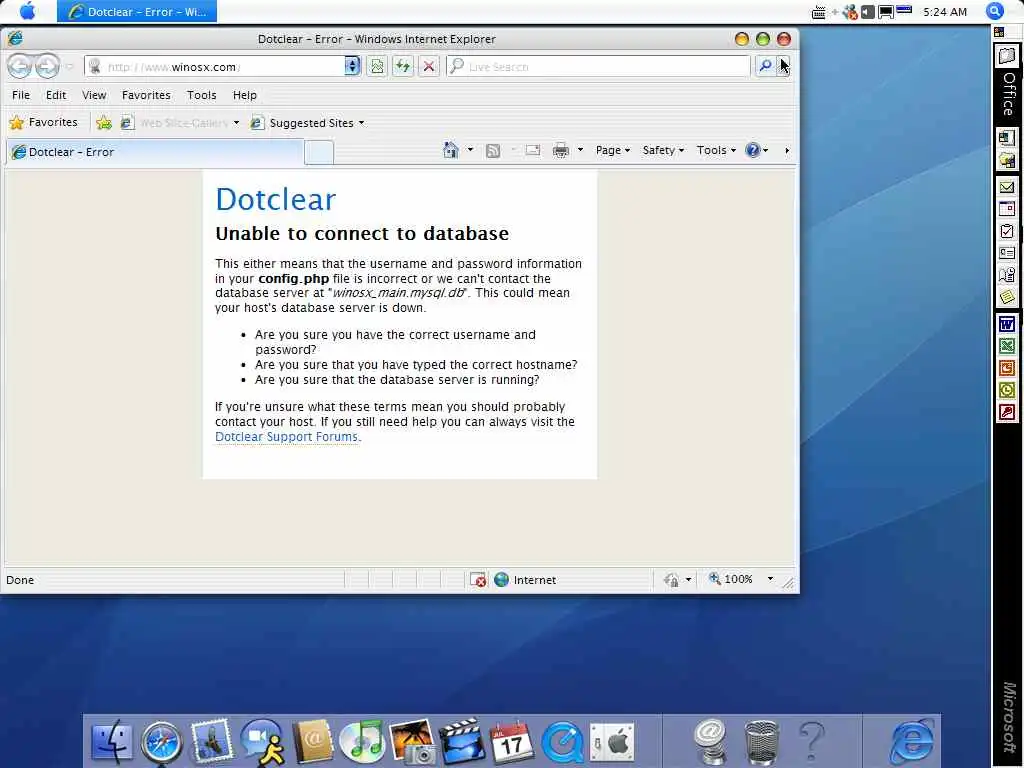Click the Print icon in command bar
The width and height of the screenshot is (1024, 768).
click(x=560, y=151)
